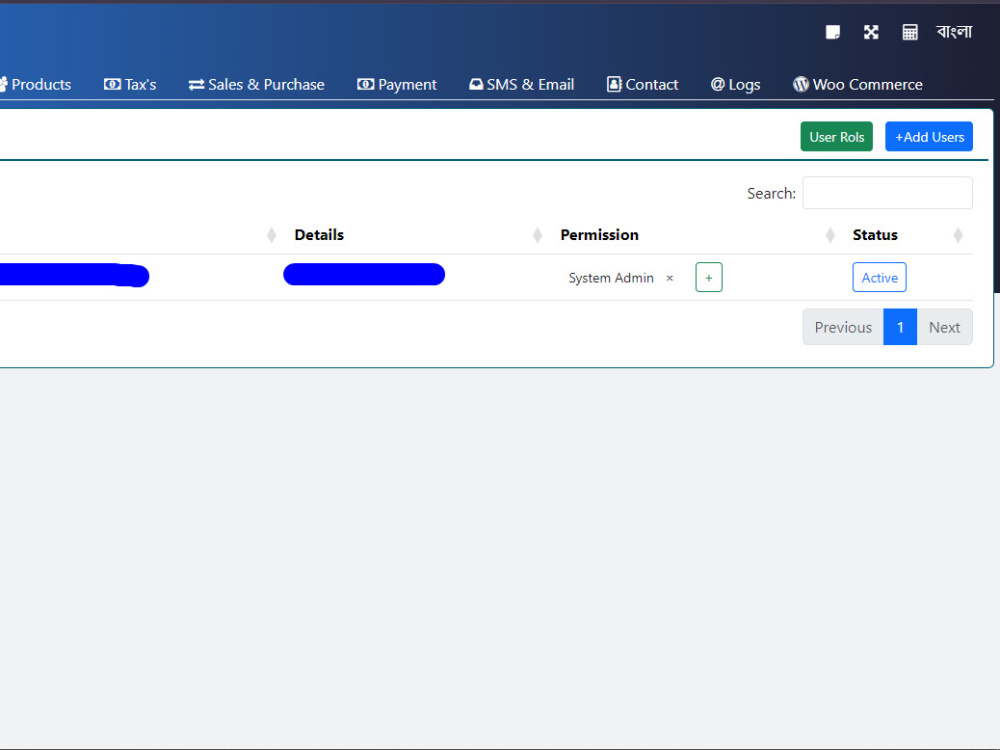
Task: Add a permission with the plus button
Action: [709, 277]
